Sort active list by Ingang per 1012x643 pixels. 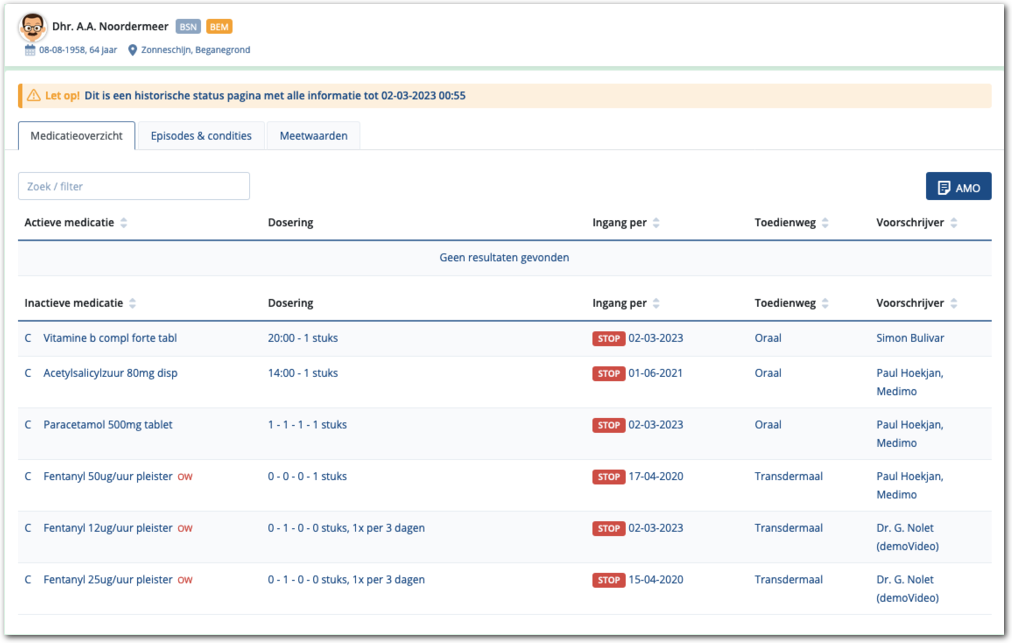coord(656,223)
